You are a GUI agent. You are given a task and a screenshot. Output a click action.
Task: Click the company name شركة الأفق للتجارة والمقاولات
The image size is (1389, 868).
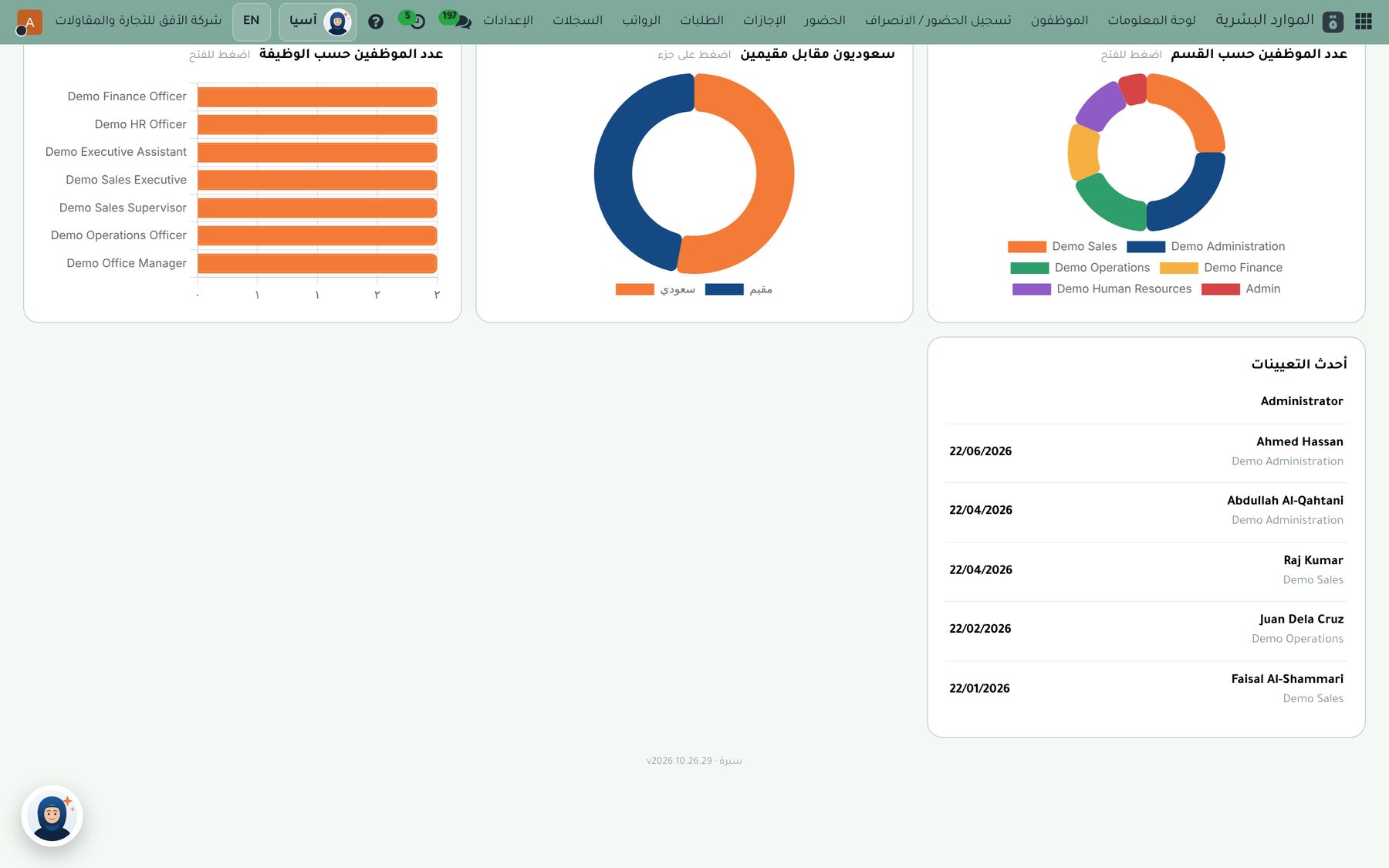click(138, 20)
